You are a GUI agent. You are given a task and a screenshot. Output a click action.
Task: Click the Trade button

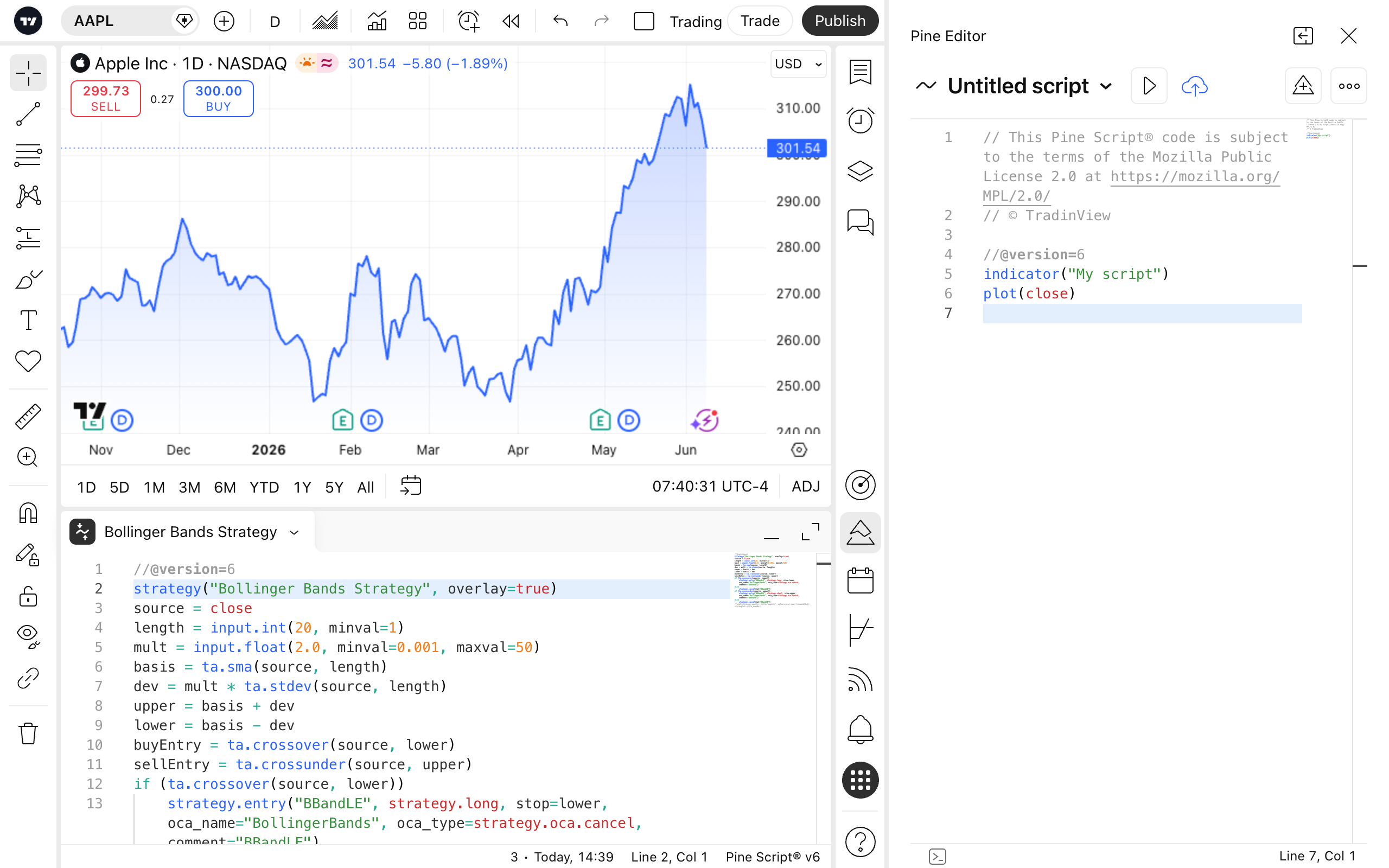pyautogui.click(x=760, y=21)
